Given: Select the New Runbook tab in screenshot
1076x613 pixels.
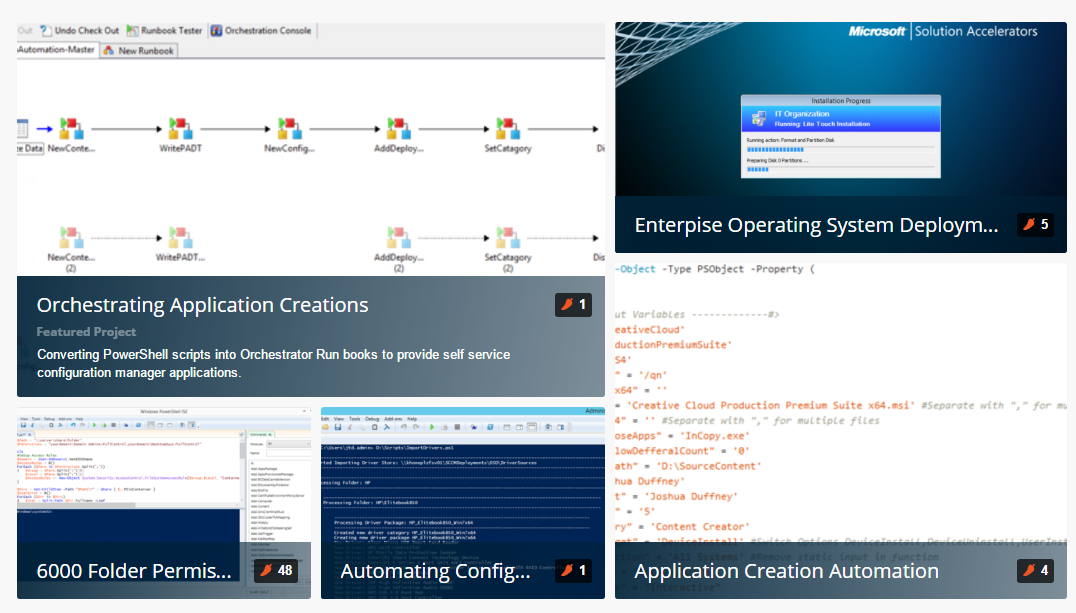Looking at the screenshot, I should tap(139, 50).
